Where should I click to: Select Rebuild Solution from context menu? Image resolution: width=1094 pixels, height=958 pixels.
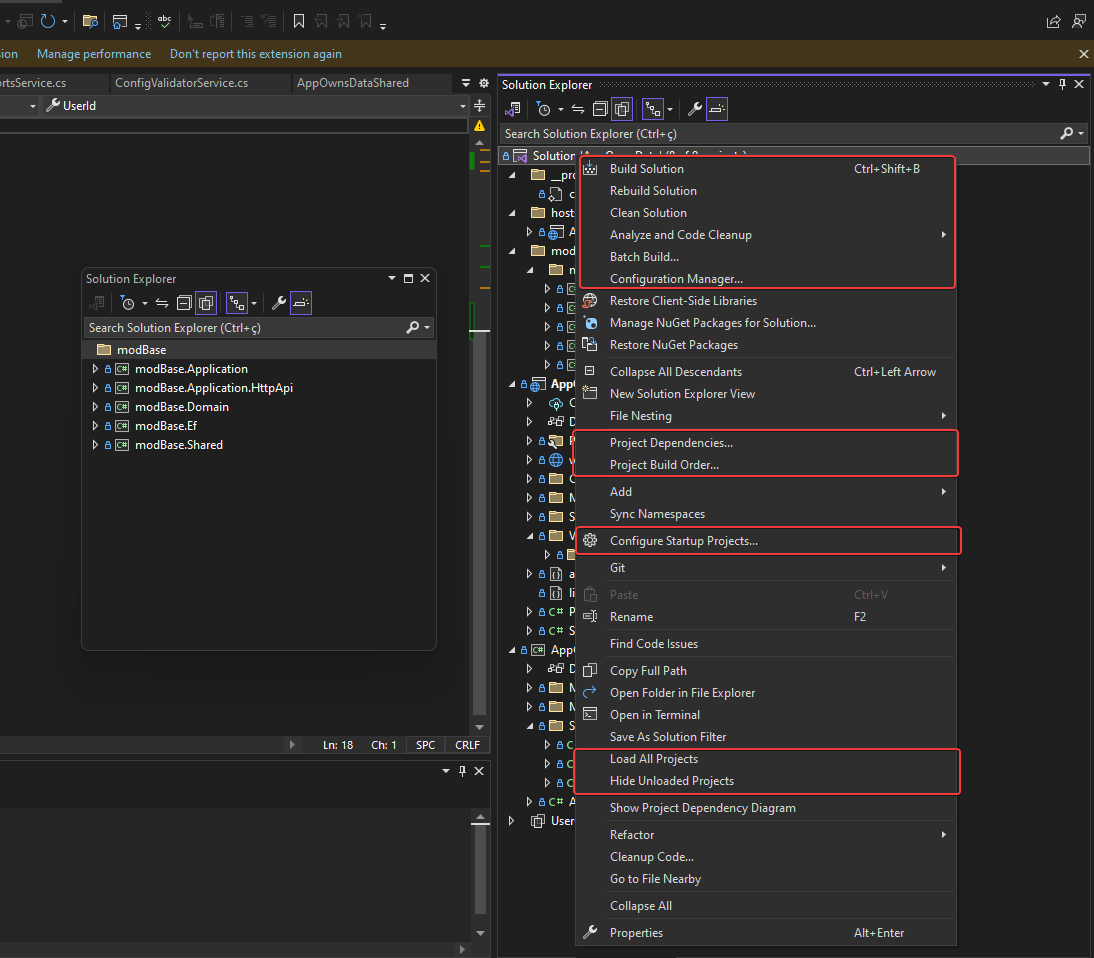(x=653, y=191)
